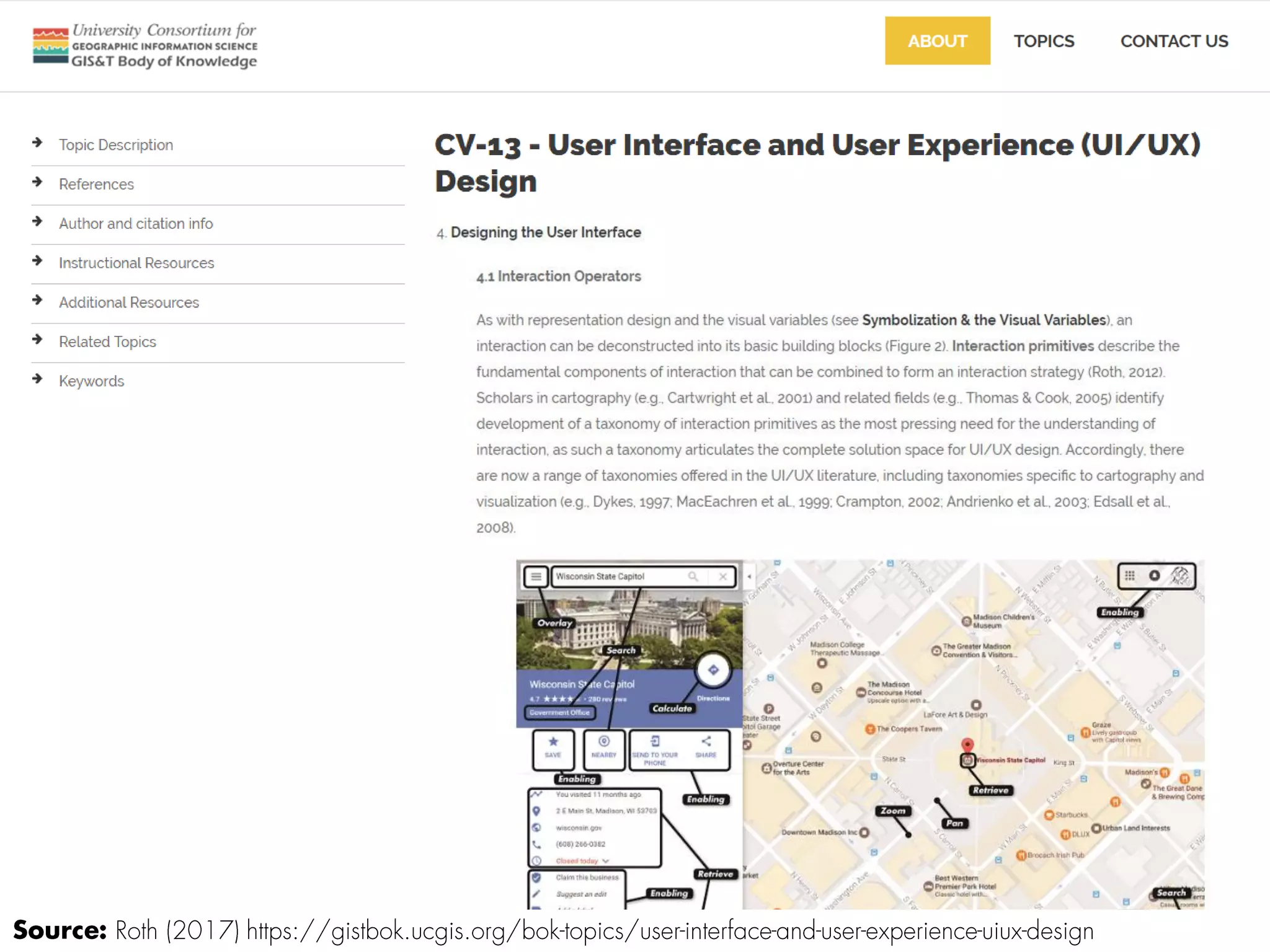Open the TOPICS menu item

coord(1044,41)
